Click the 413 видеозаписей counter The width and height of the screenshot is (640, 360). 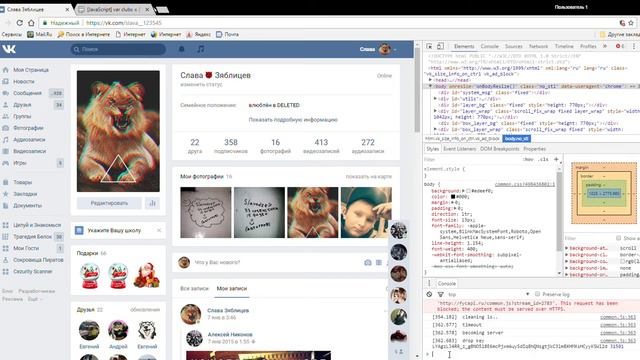(321, 146)
